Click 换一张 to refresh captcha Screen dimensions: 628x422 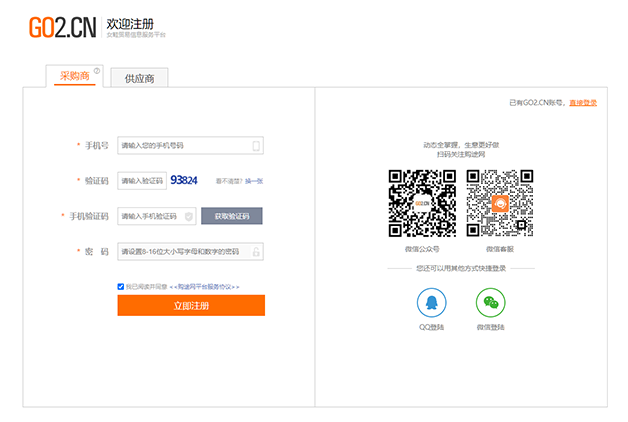click(254, 181)
